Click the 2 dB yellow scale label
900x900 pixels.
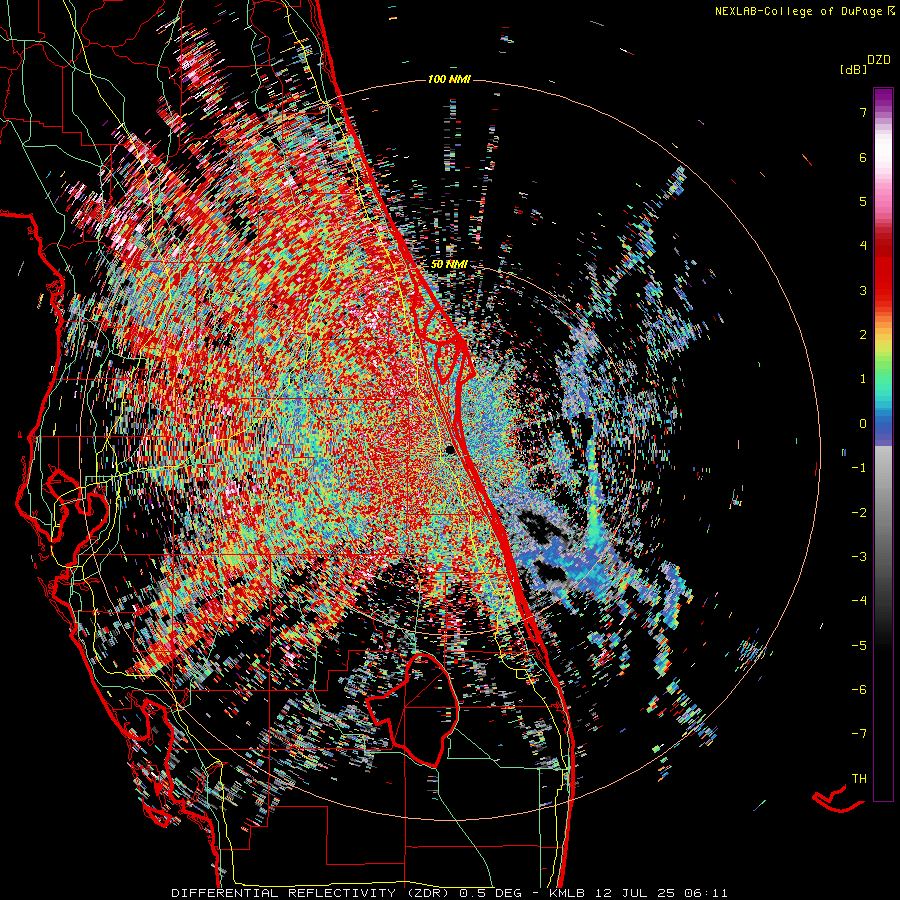click(x=863, y=335)
